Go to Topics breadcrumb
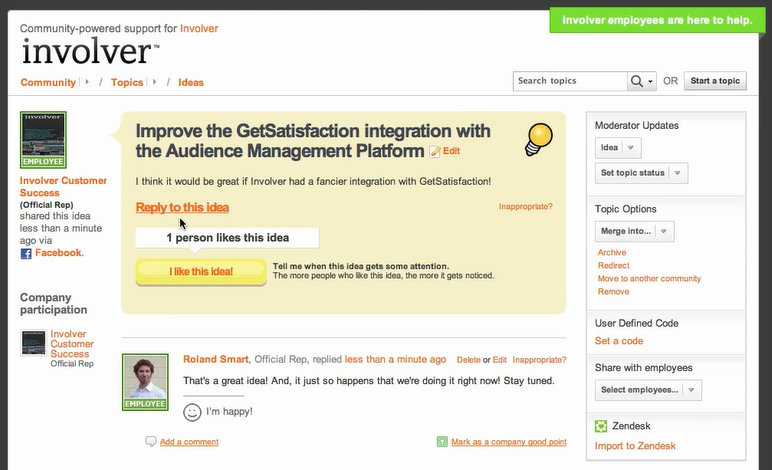 [127, 82]
